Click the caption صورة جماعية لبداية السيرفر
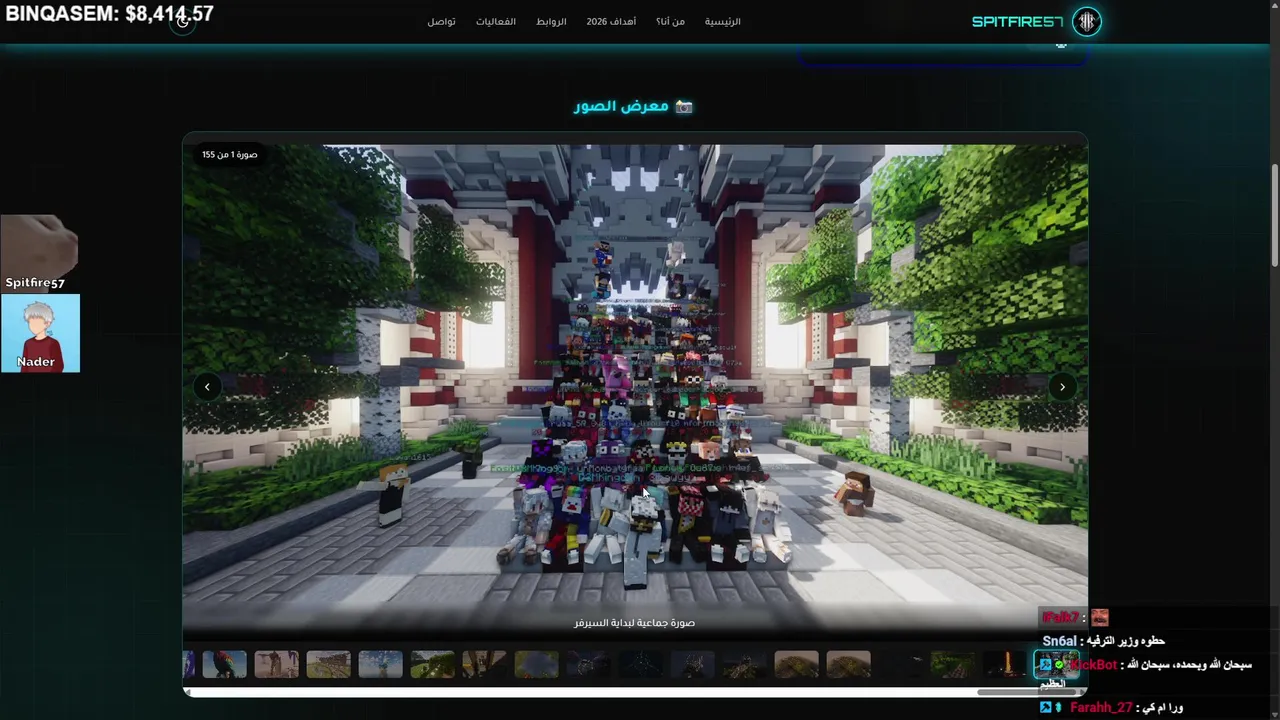Screen dimensions: 1280x720 [x=634, y=623]
